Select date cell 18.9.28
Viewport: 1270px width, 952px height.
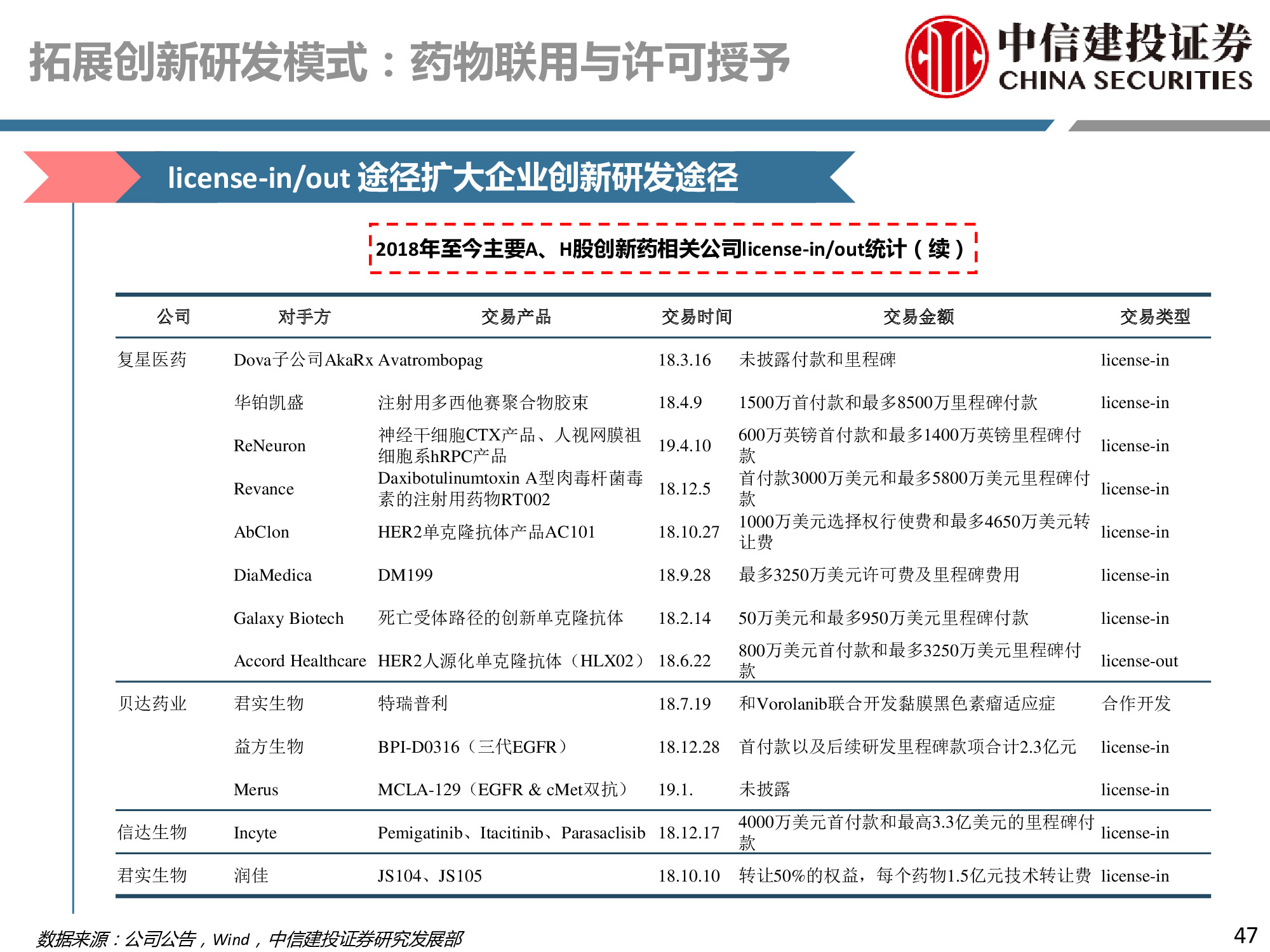pos(685,575)
